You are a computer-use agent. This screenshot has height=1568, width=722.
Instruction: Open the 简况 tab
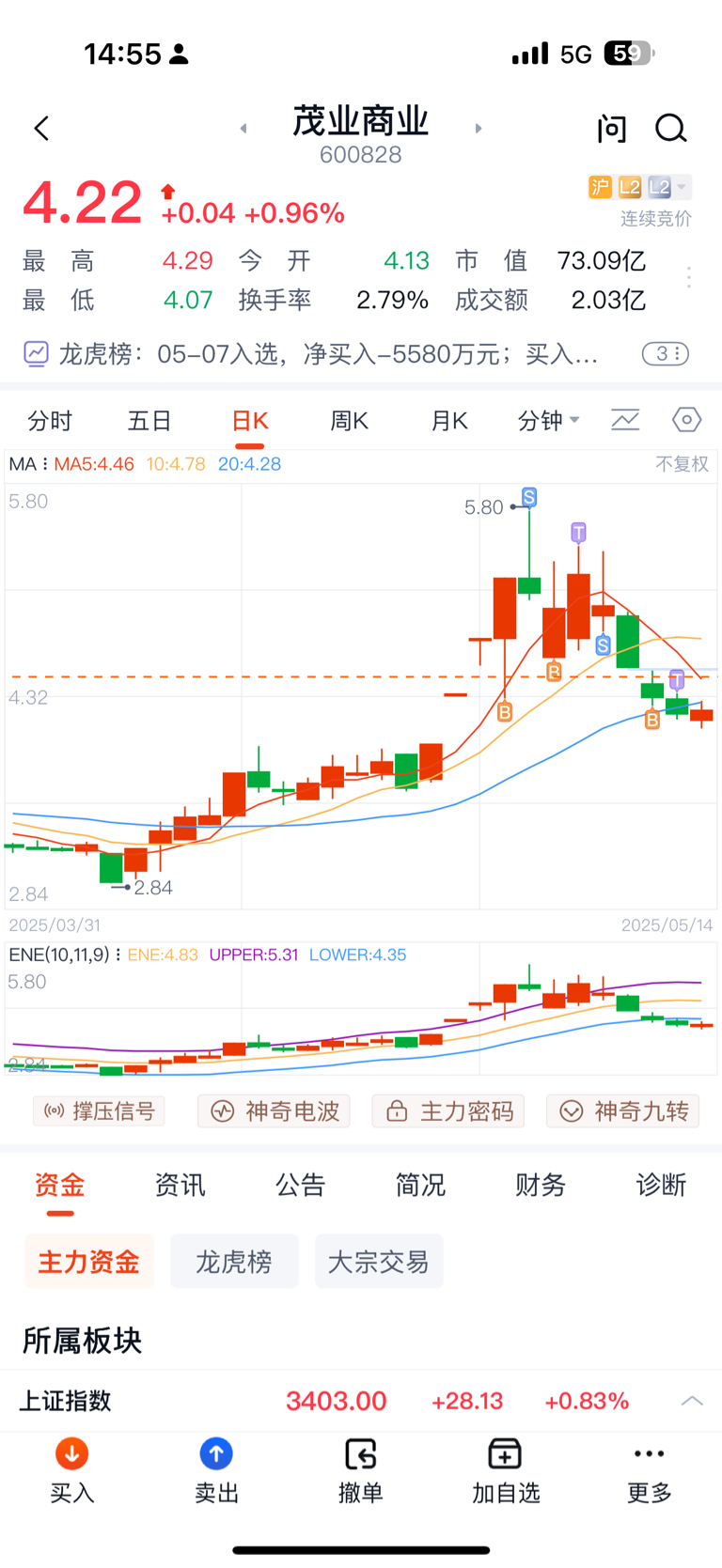(x=420, y=1185)
